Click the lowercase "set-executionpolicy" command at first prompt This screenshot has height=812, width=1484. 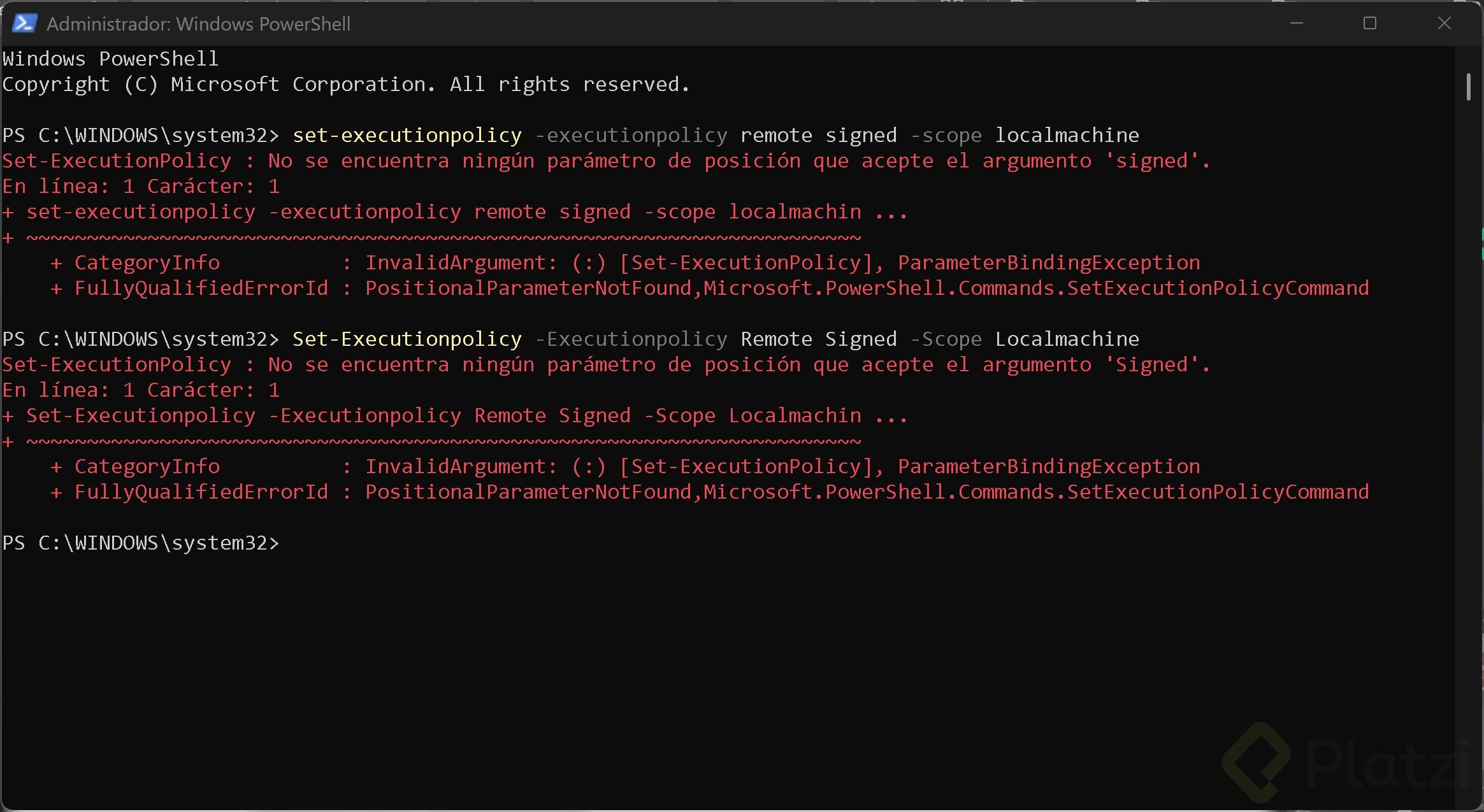click(407, 135)
